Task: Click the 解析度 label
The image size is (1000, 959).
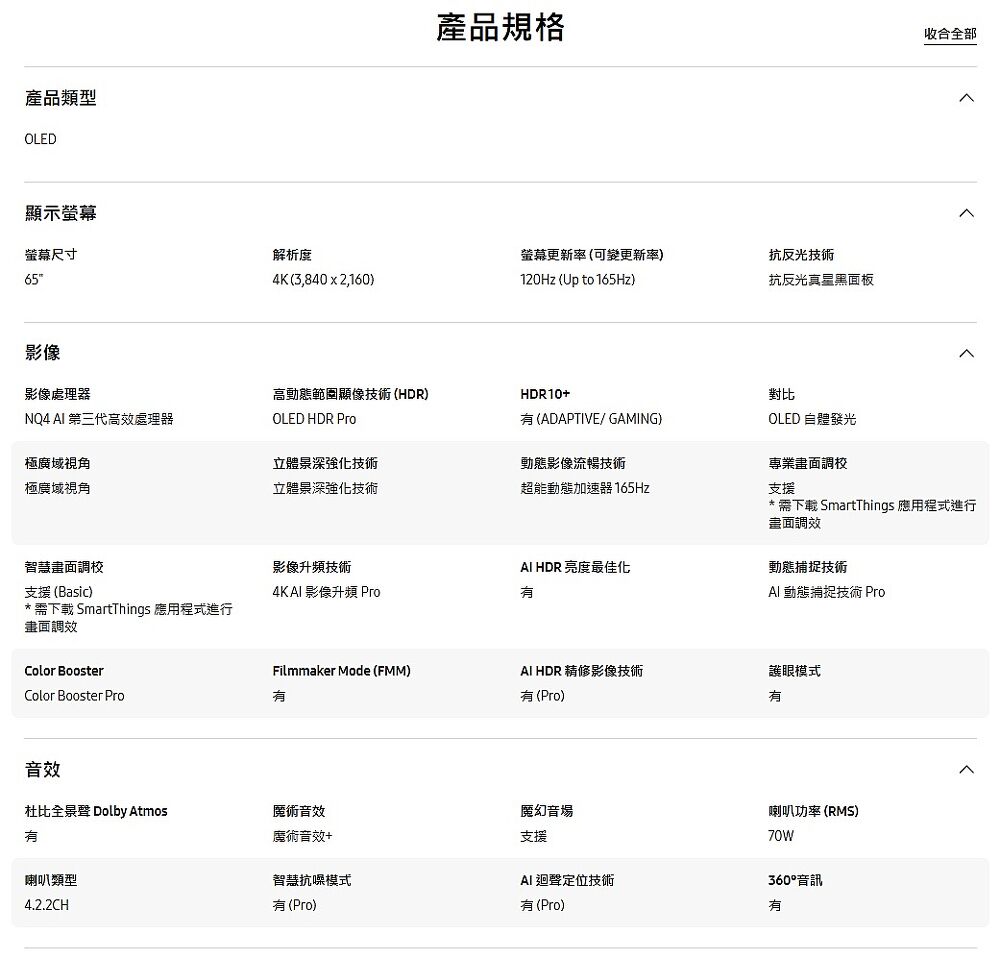Action: (292, 254)
